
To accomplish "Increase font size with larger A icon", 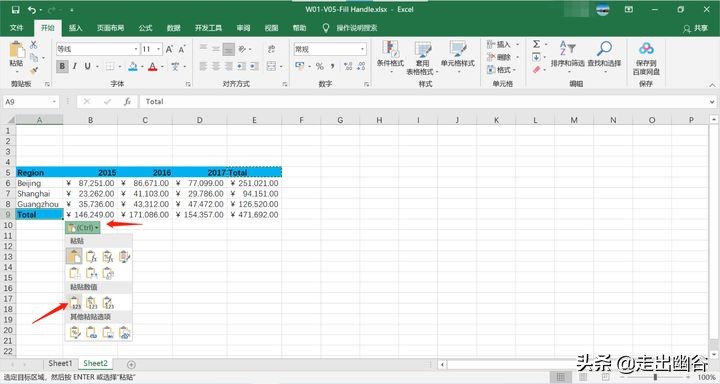I will coord(169,49).
